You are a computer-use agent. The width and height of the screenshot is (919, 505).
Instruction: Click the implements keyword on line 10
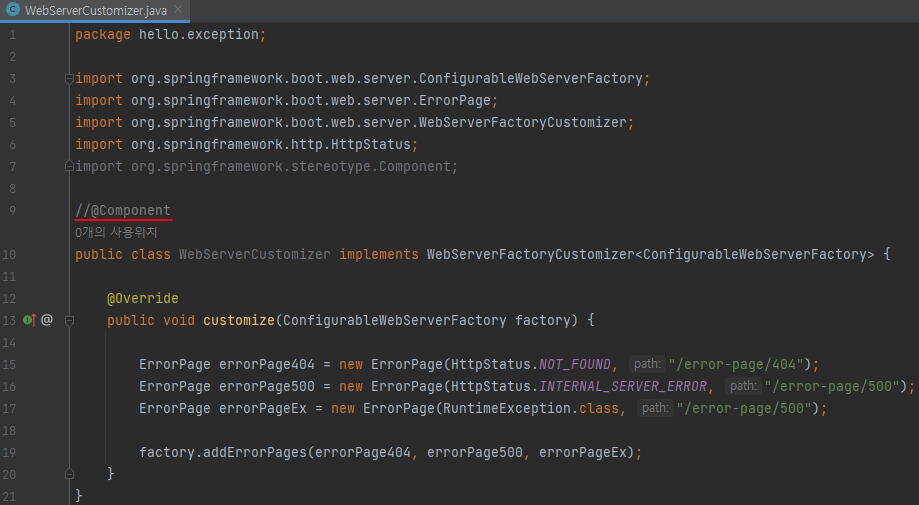click(379, 254)
